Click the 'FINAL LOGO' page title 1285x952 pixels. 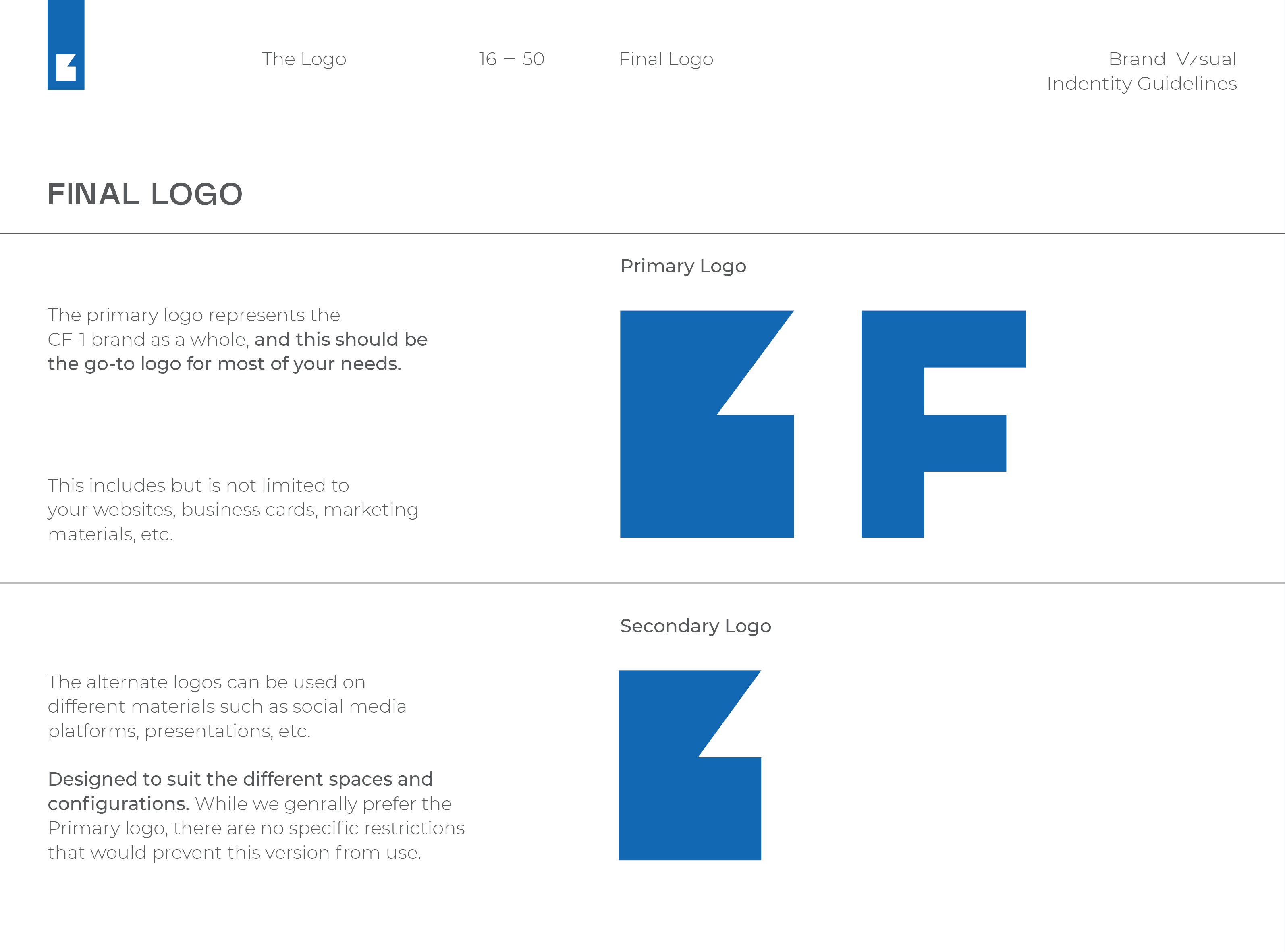(x=145, y=194)
